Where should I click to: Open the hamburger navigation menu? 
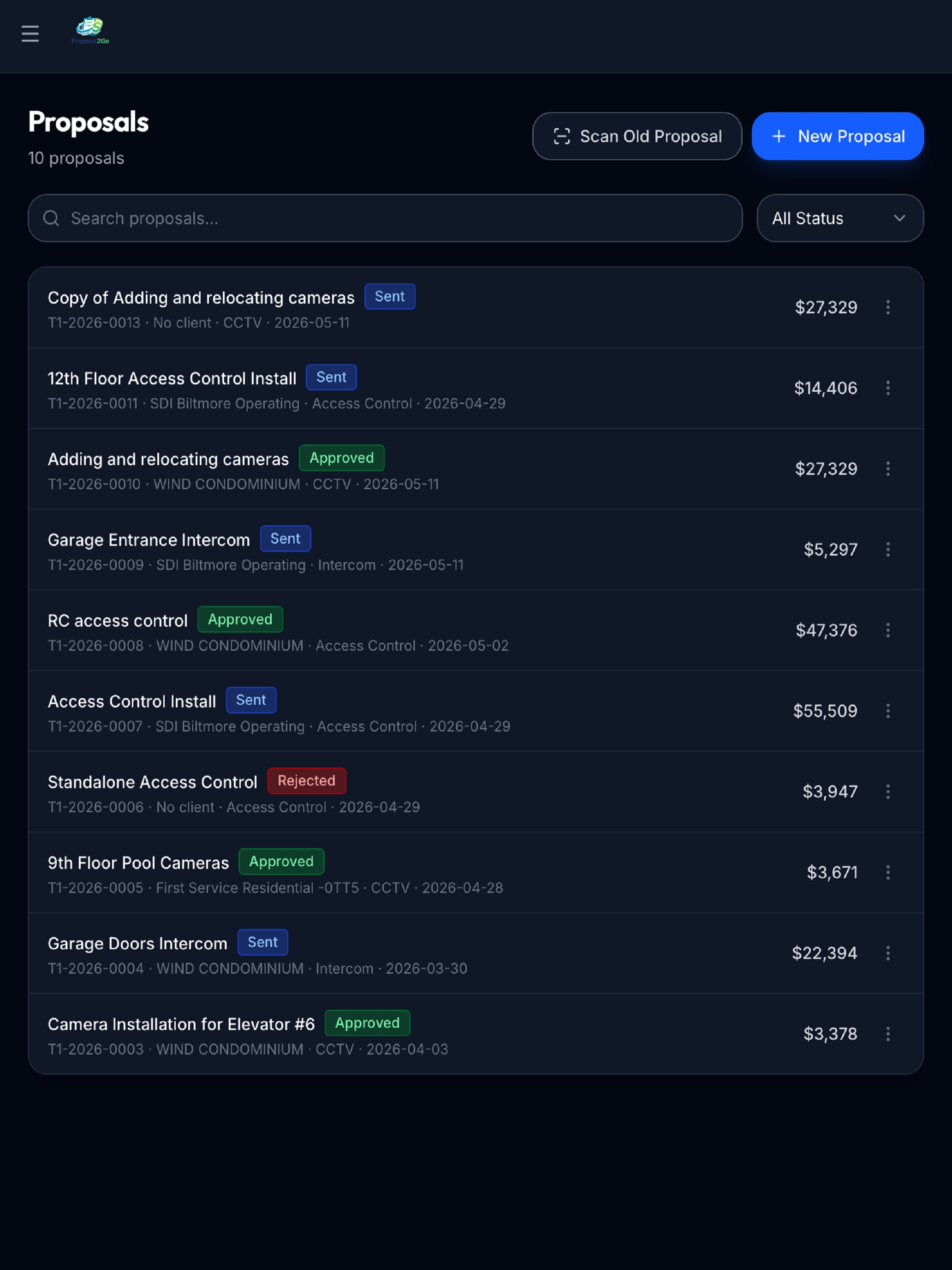[30, 34]
